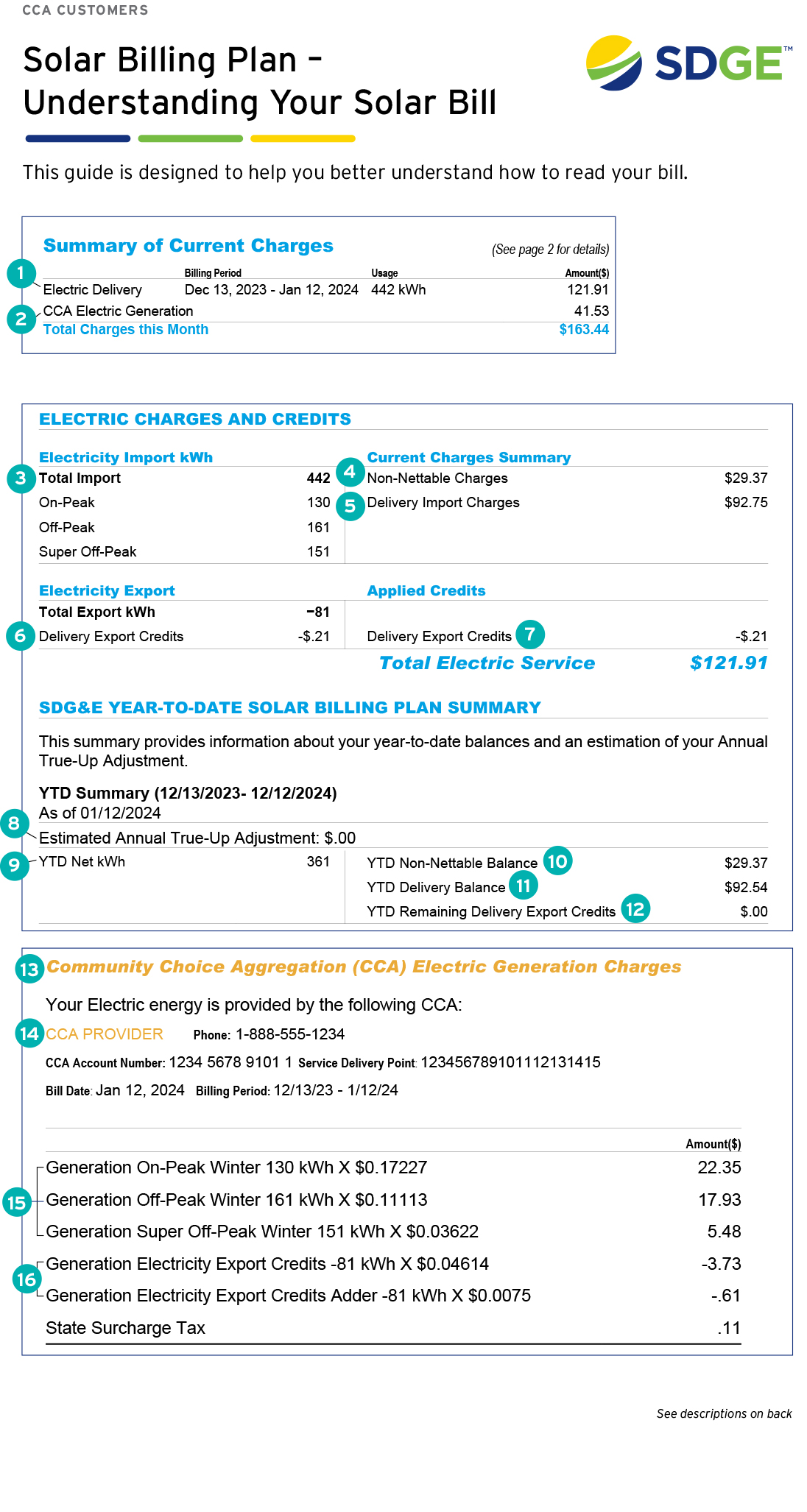Image resolution: width=807 pixels, height=1512 pixels.
Task: Click the Total Charges this Month label
Action: point(126,330)
